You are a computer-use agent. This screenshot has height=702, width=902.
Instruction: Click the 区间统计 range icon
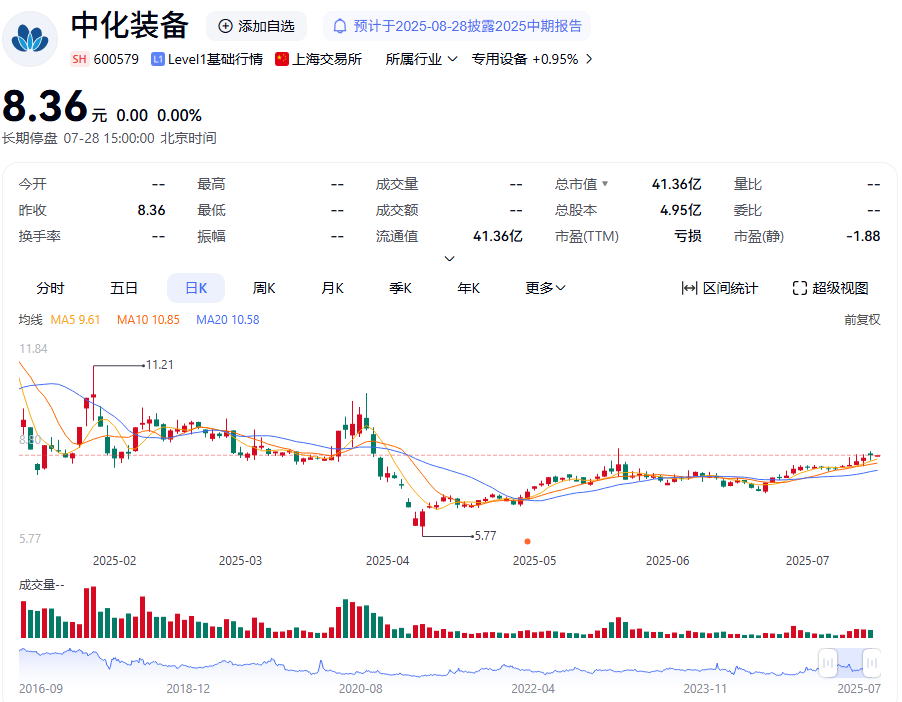(x=689, y=288)
